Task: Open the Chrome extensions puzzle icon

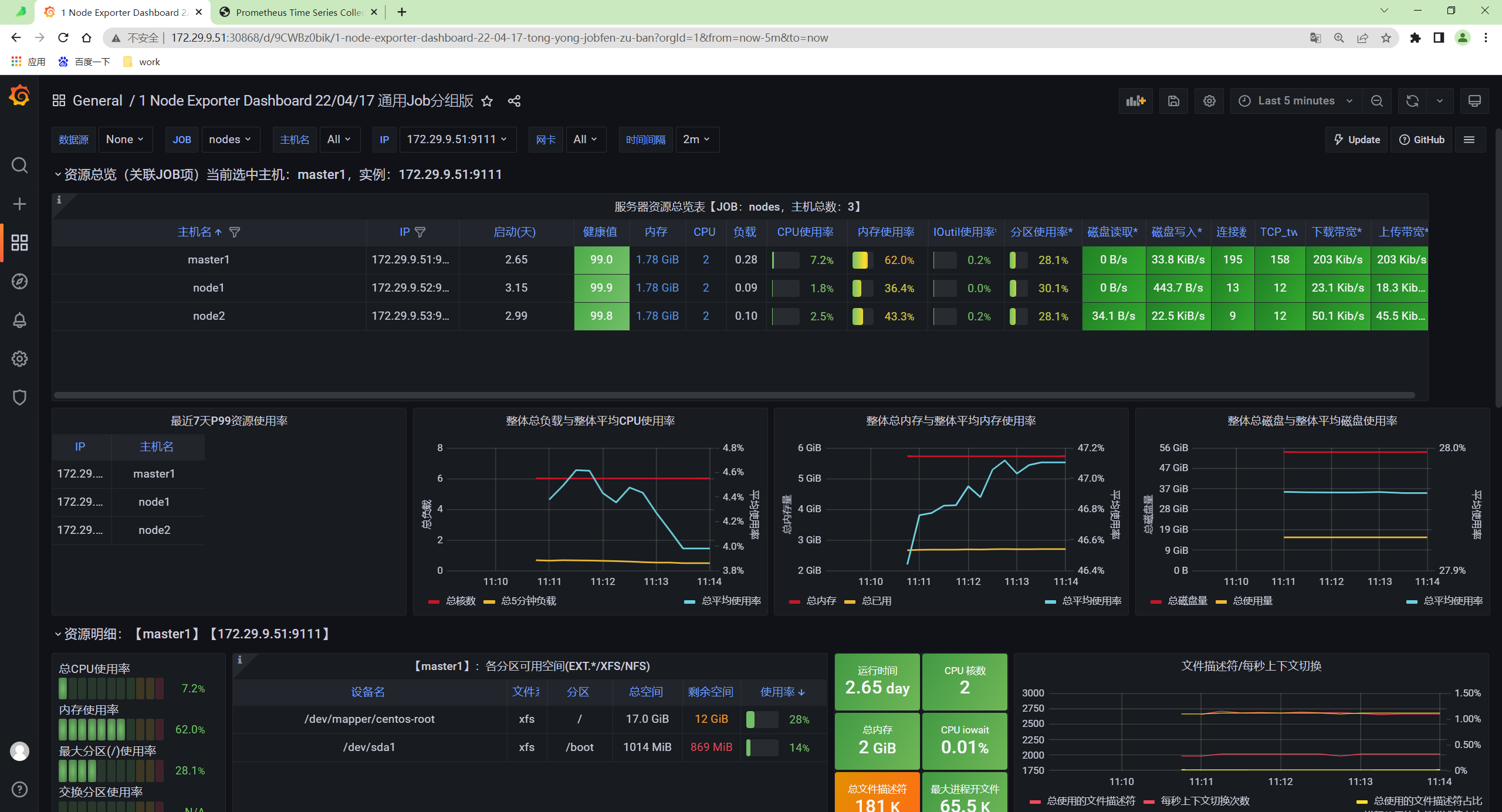Action: coord(1415,38)
